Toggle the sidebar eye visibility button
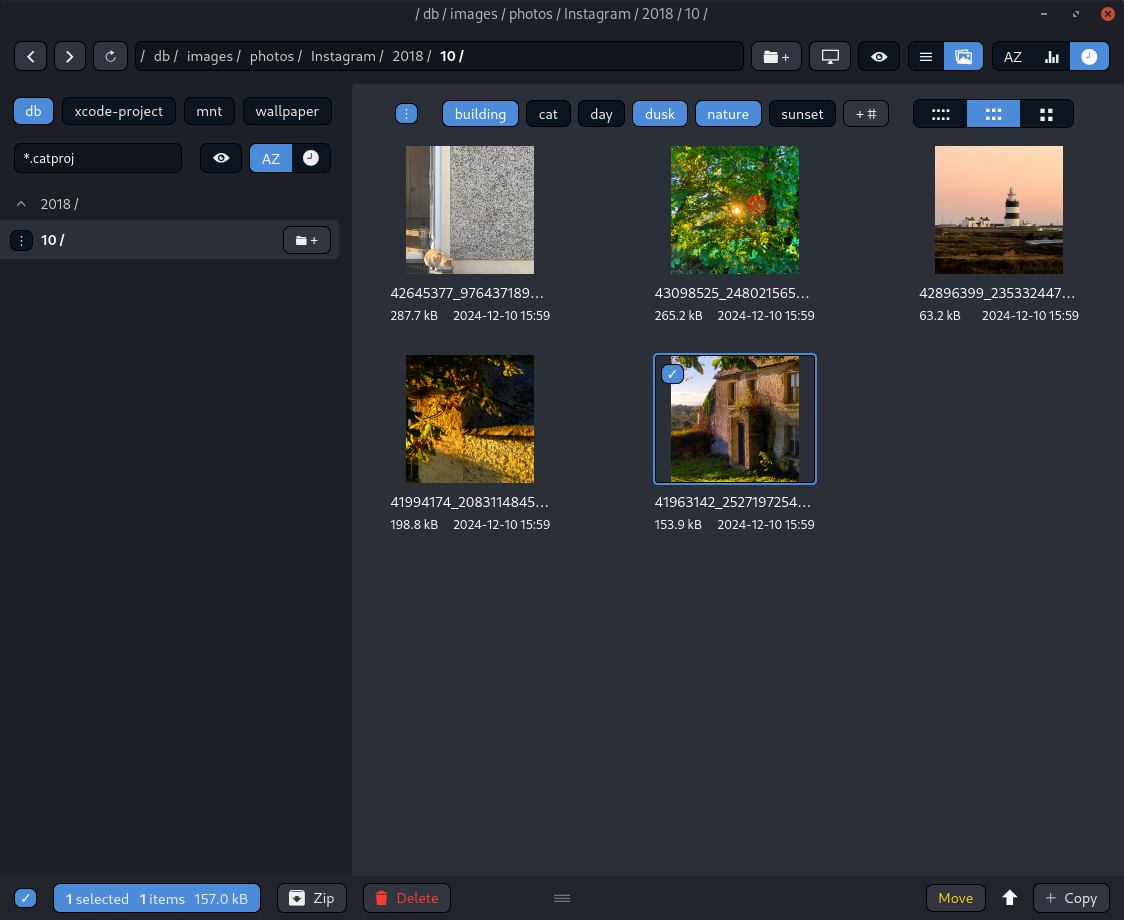Image resolution: width=1124 pixels, height=920 pixels. [221, 158]
